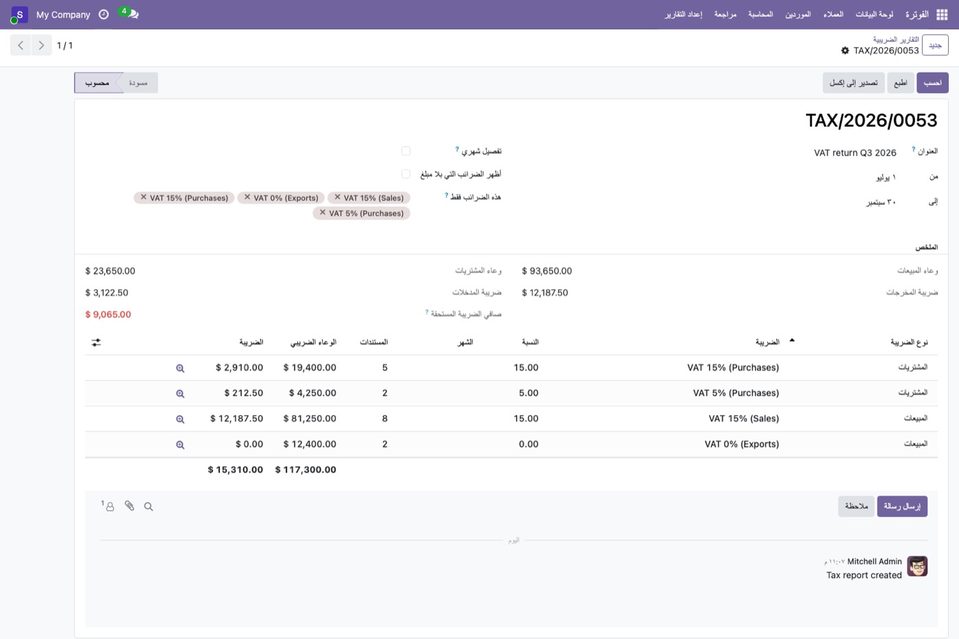959x639 pixels.
Task: Click net tax due amount $ 9,065.00
Action: [108, 314]
